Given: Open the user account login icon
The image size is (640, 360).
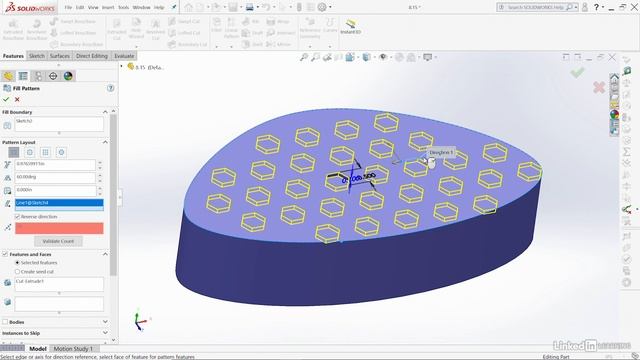Looking at the screenshot, I should click(585, 7).
